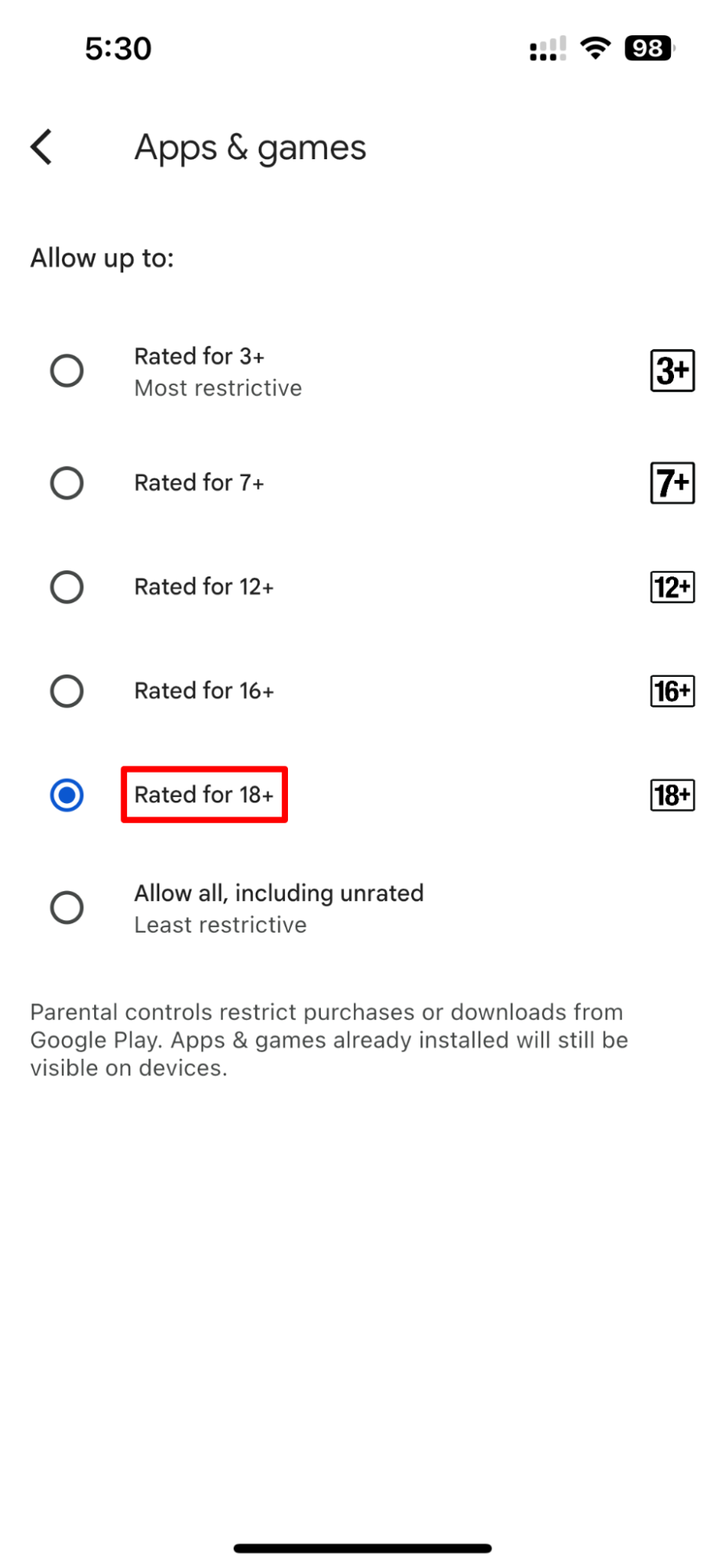Enable the Rated for 16+ restriction

click(67, 690)
